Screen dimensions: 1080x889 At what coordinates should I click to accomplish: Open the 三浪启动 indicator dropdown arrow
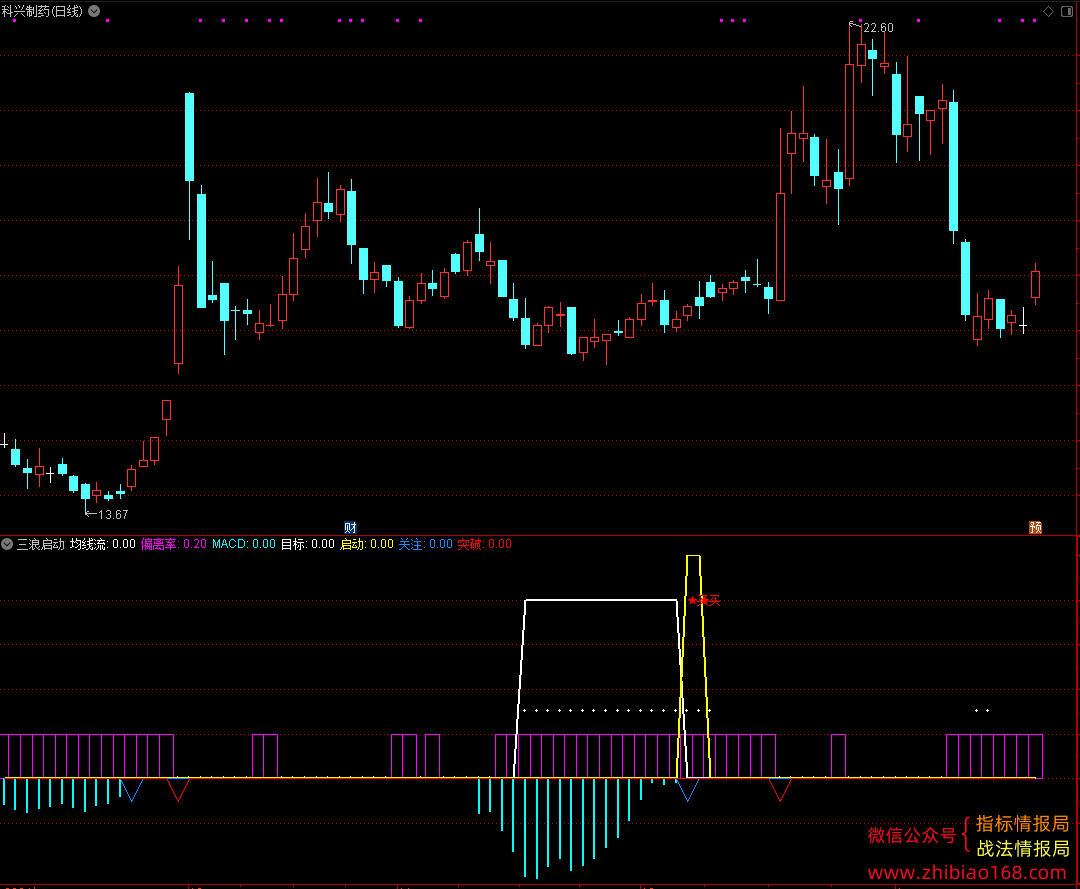pyautogui.click(x=7, y=544)
